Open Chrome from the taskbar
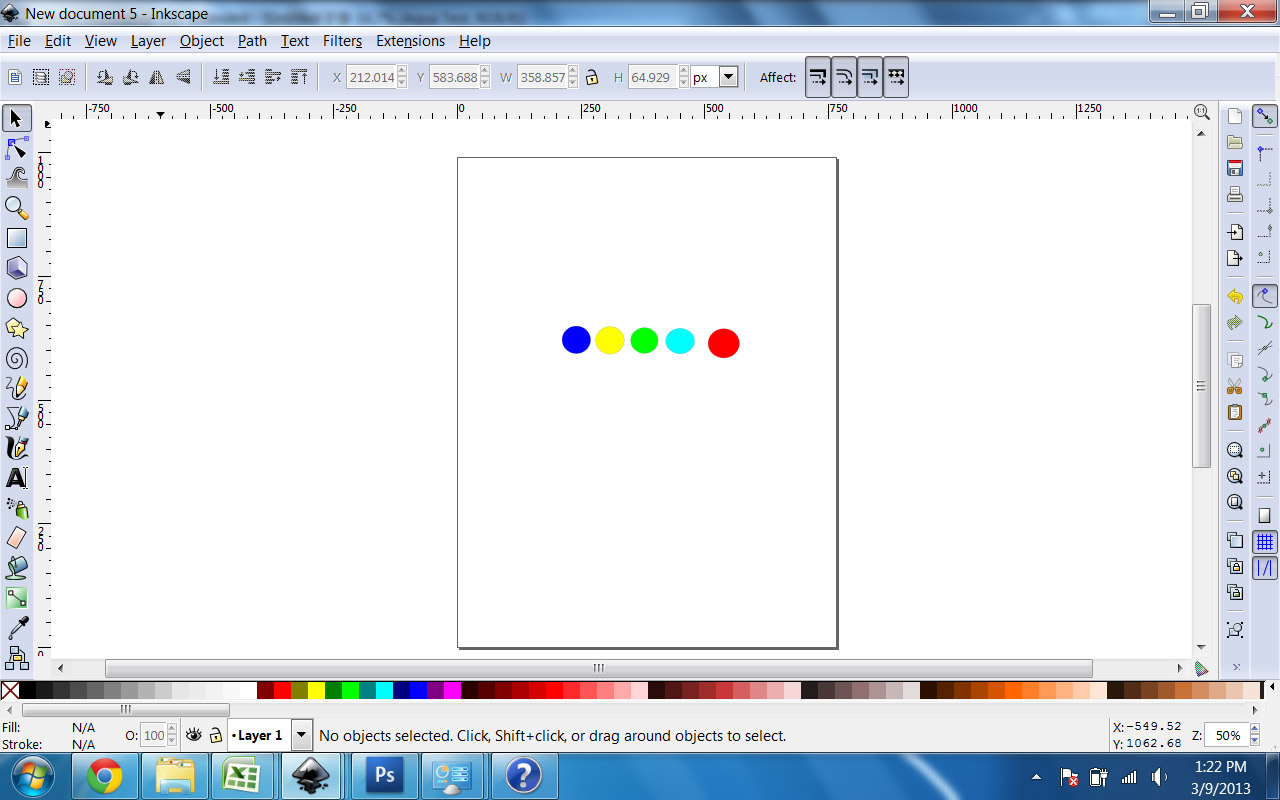1280x800 pixels. [104, 776]
